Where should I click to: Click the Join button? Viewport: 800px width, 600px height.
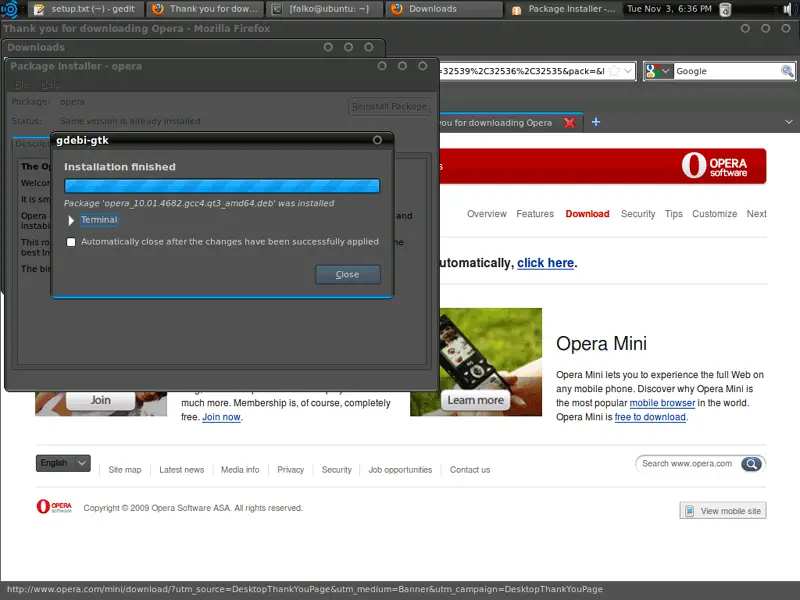point(101,400)
